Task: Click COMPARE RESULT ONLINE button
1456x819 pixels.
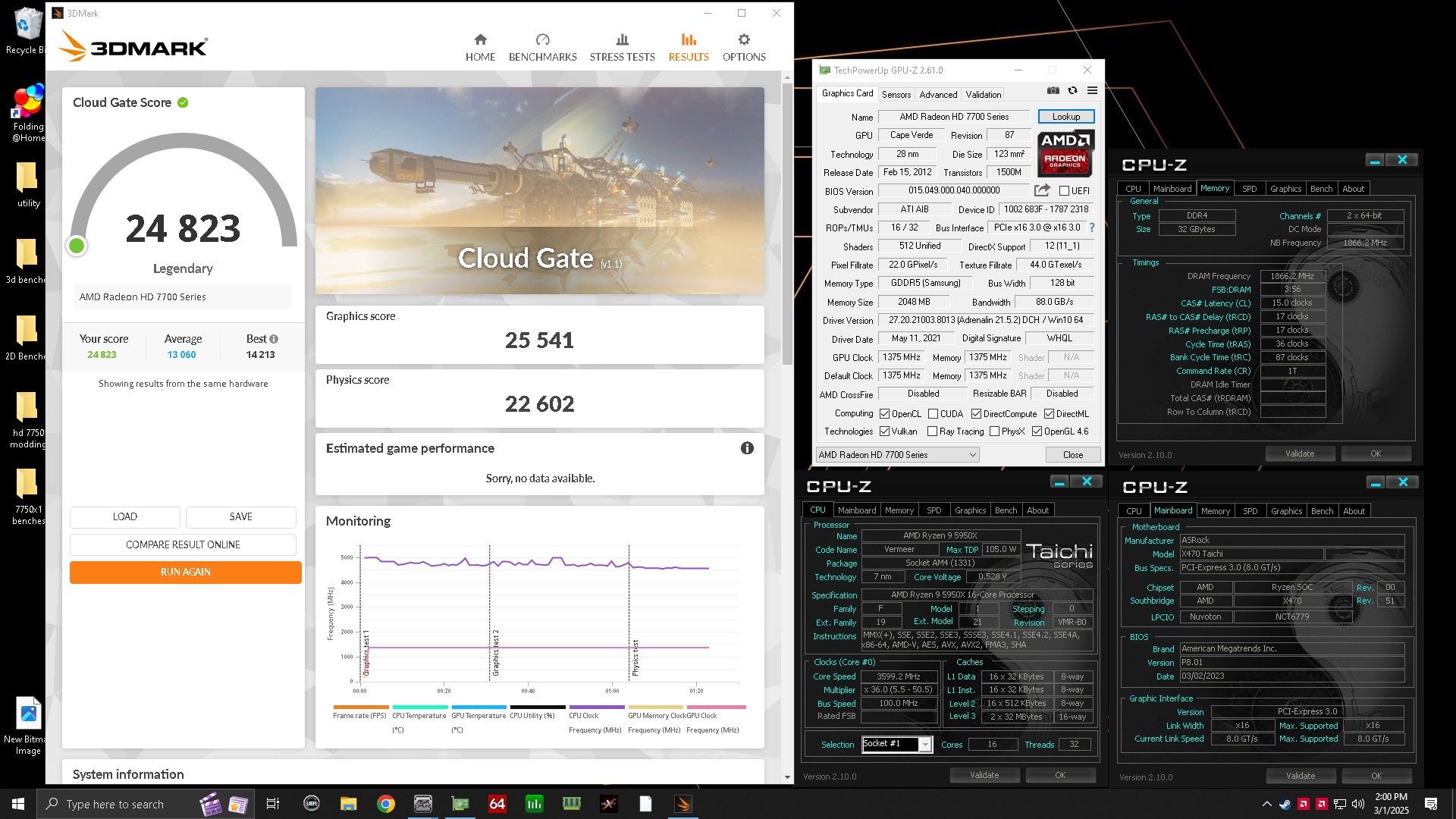Action: pyautogui.click(x=183, y=545)
